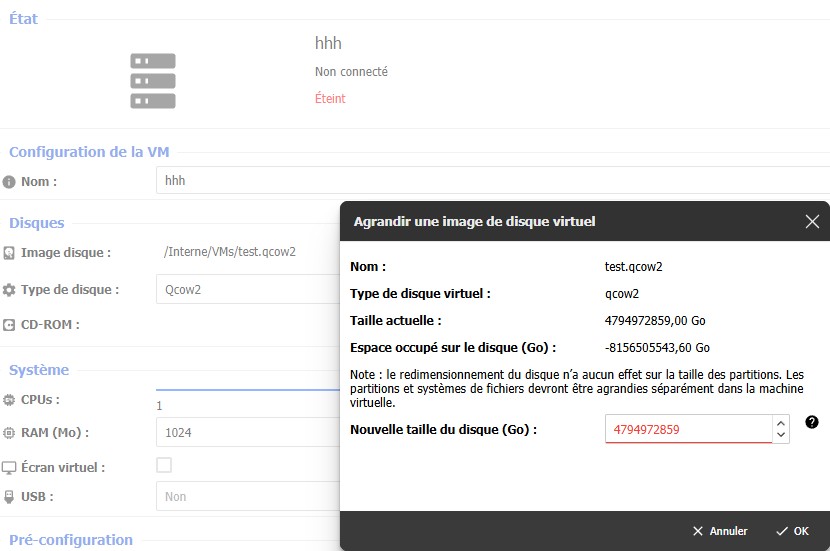Toggle the Écran virtuel checkbox
830x551 pixels.
tap(164, 465)
